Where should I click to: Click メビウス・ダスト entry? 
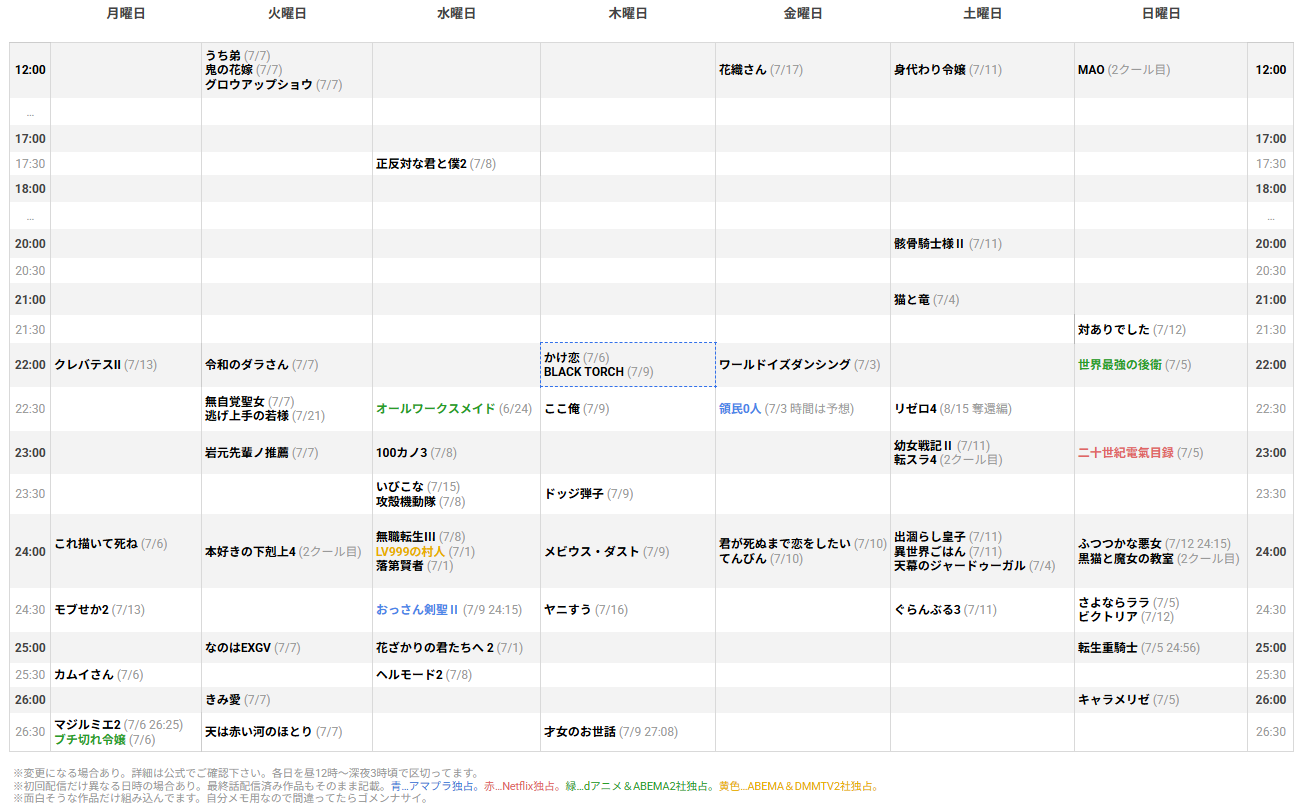click(592, 552)
